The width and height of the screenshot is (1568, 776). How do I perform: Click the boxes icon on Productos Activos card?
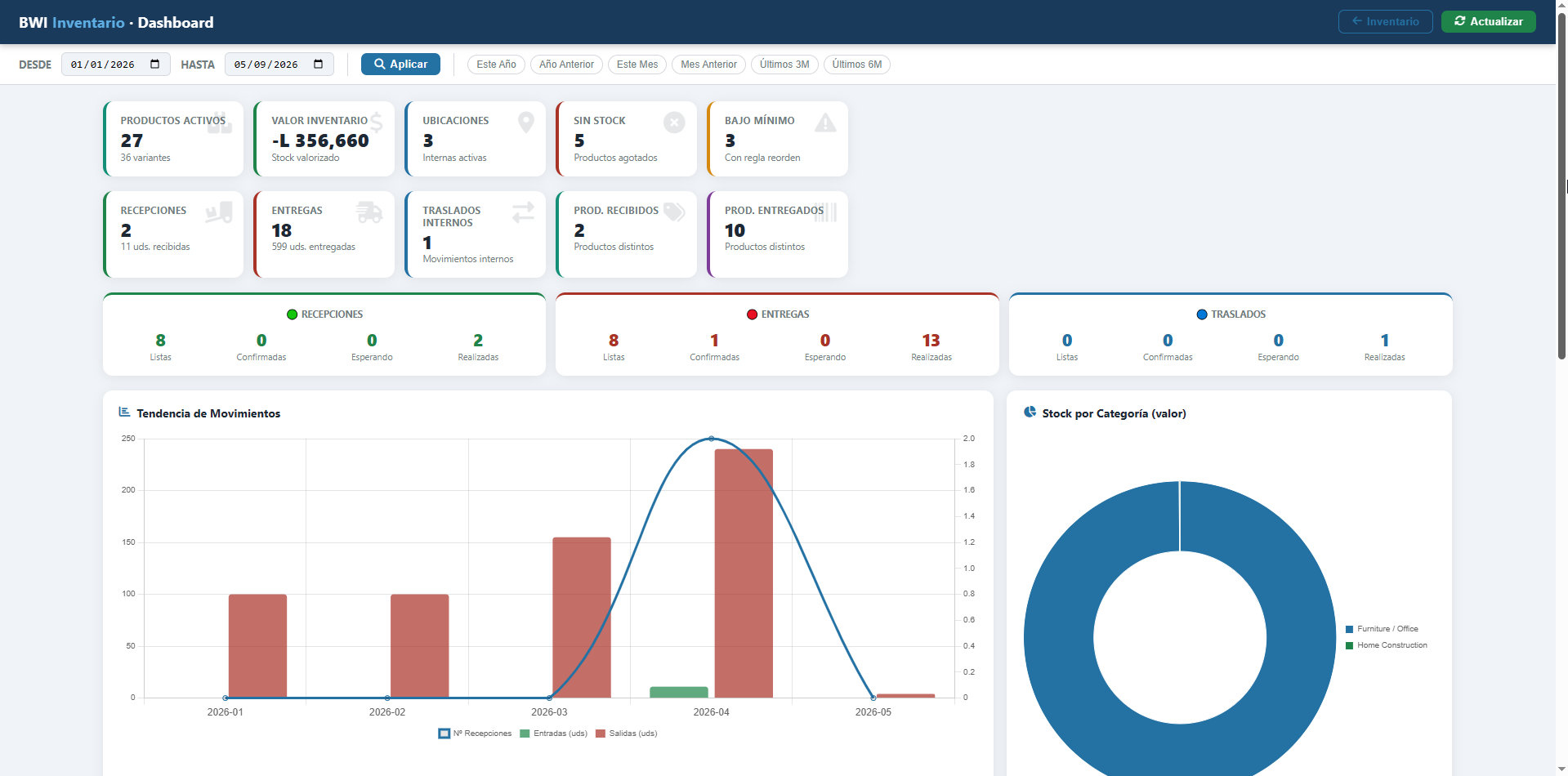(x=219, y=123)
